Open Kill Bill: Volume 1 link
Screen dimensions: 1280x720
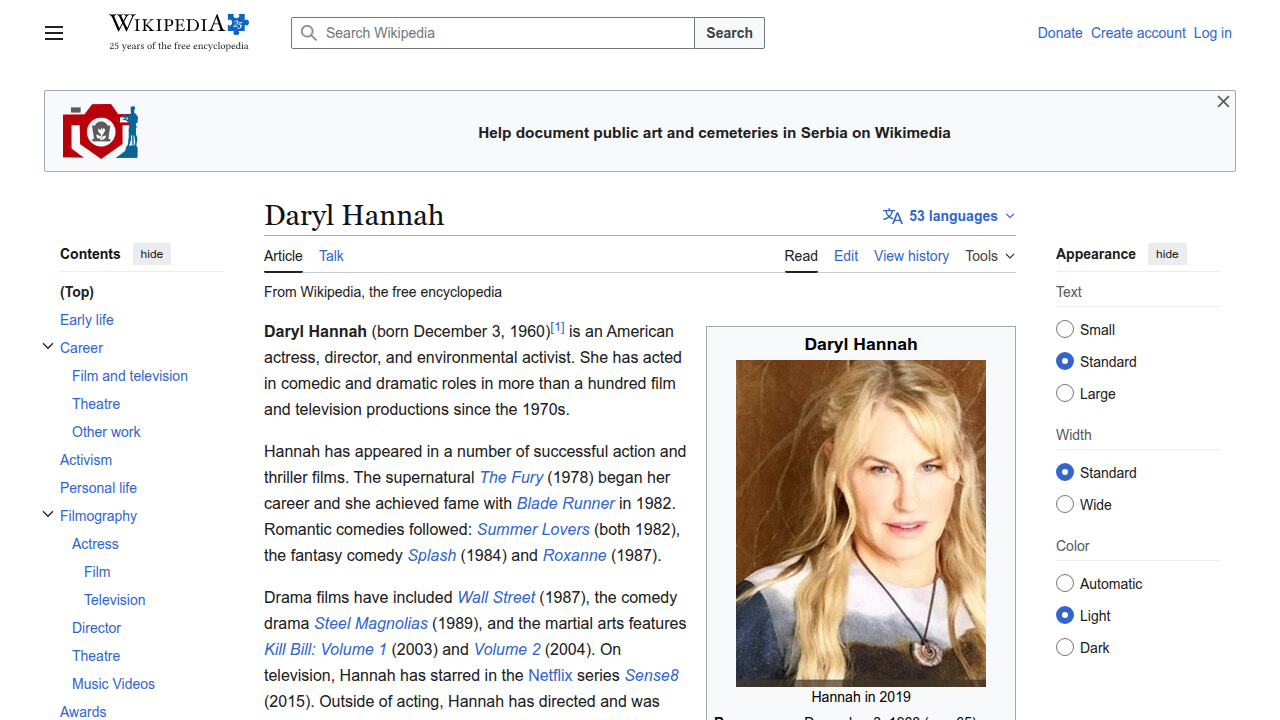(325, 649)
